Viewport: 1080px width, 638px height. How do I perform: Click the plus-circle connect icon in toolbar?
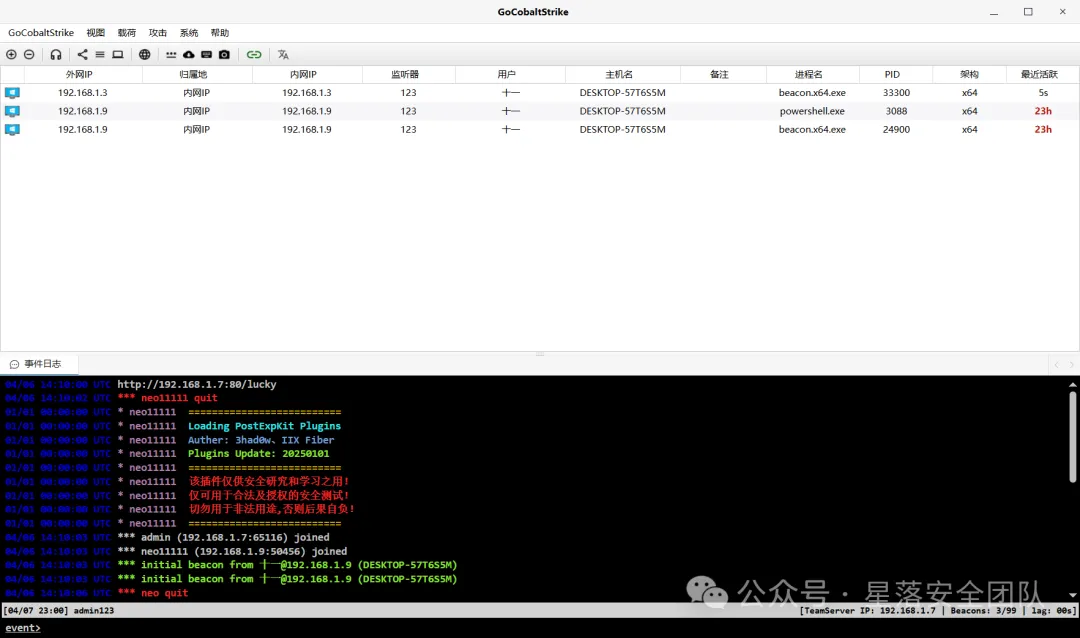(x=11, y=54)
